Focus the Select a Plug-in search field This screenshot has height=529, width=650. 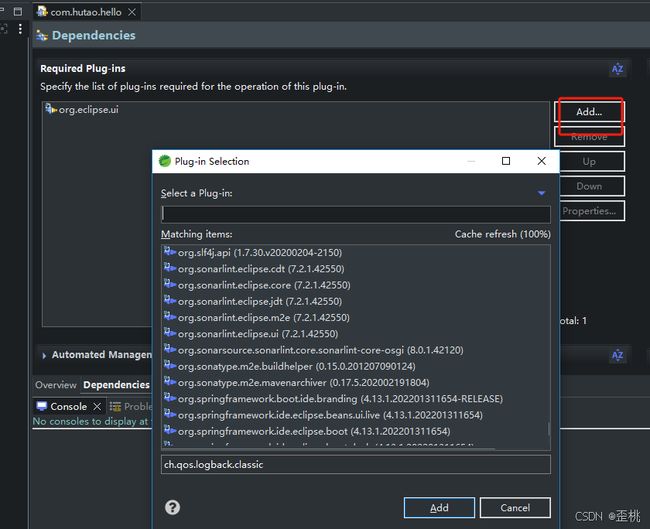coord(356,214)
